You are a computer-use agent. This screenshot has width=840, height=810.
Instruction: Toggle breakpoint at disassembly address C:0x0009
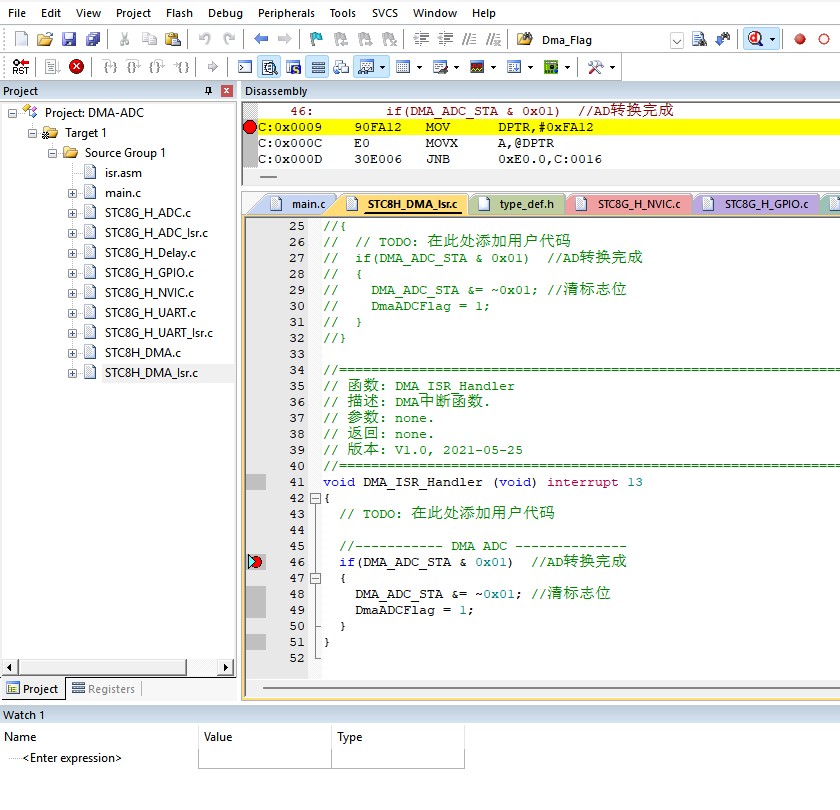point(250,127)
